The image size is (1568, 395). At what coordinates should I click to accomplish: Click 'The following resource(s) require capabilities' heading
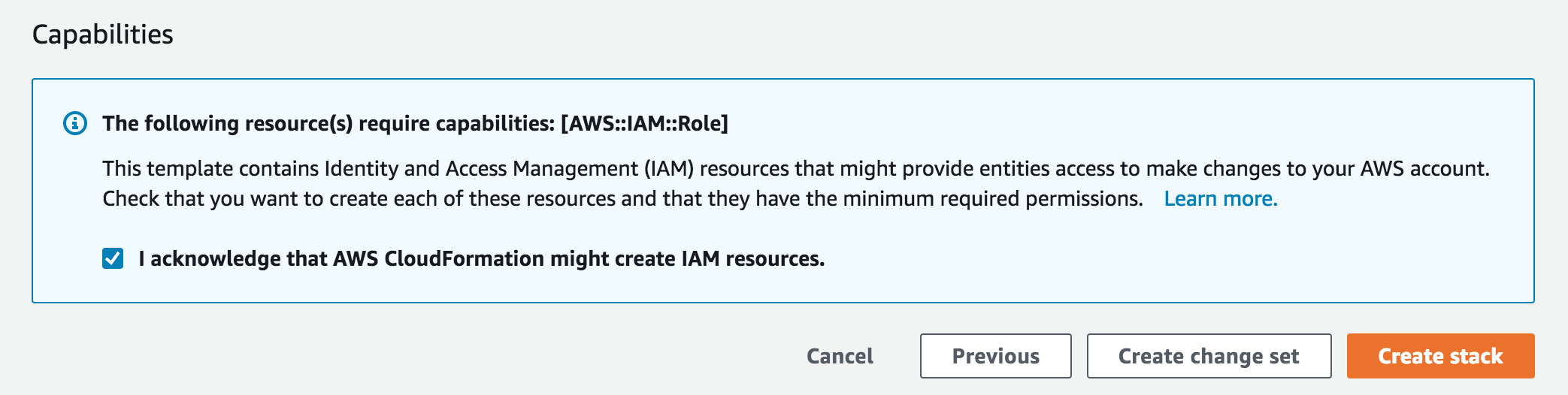tap(329, 123)
